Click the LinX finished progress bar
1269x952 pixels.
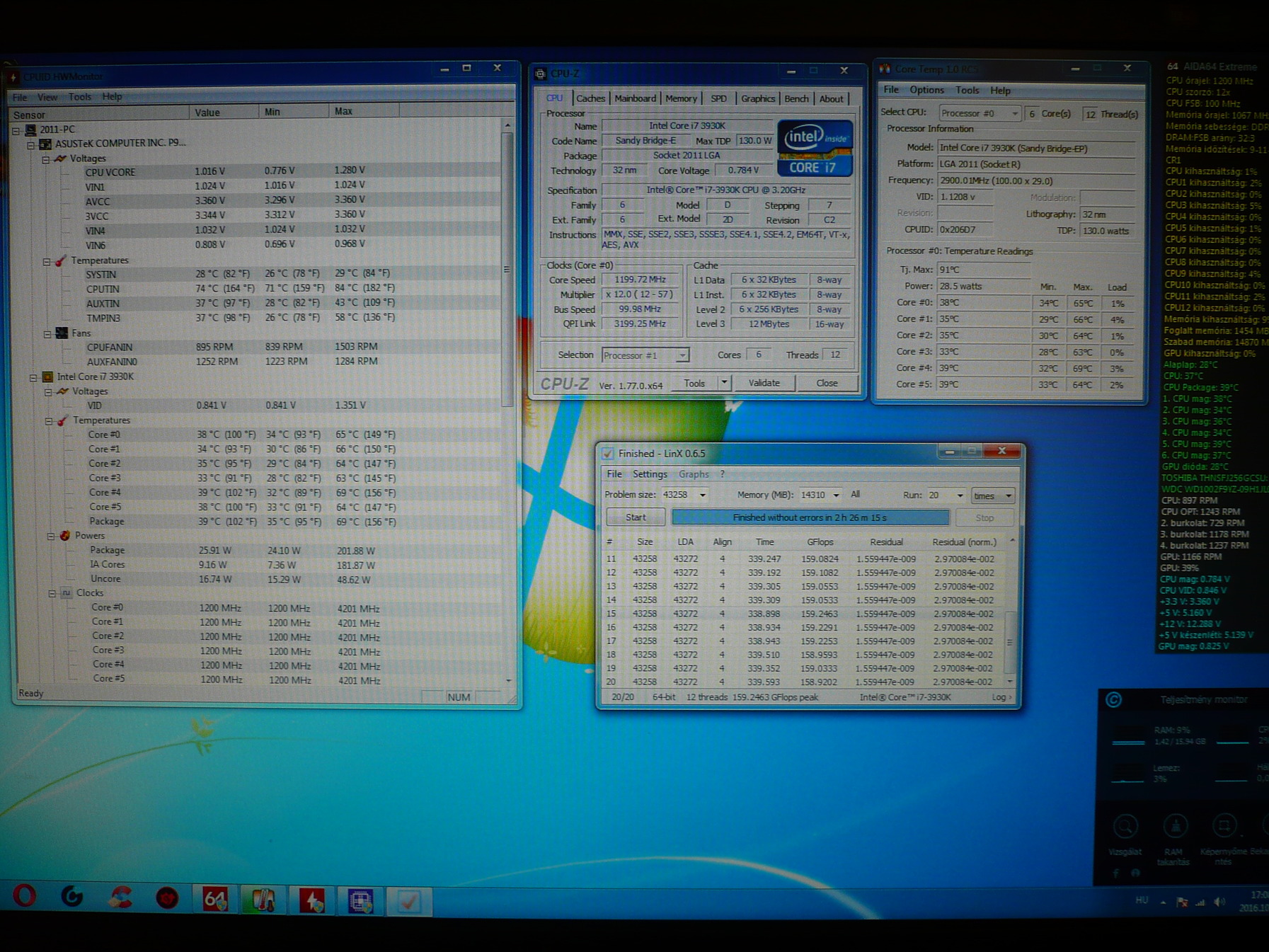point(810,517)
